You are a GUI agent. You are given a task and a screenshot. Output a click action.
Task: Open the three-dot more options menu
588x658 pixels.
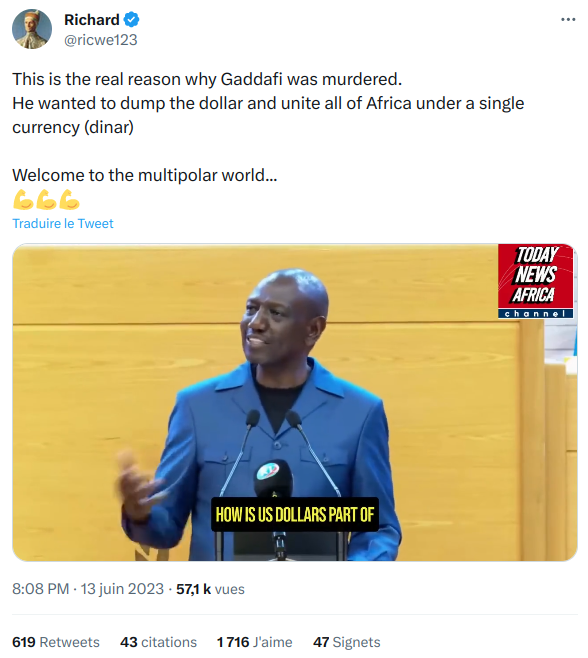point(568,19)
